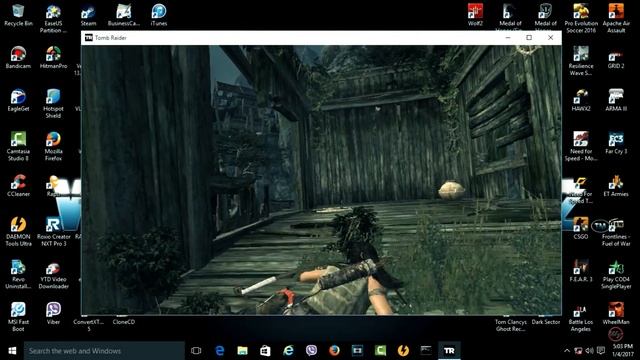Open the BusinessCa... desktop shortcut
The height and width of the screenshot is (360, 640).
(x=124, y=16)
